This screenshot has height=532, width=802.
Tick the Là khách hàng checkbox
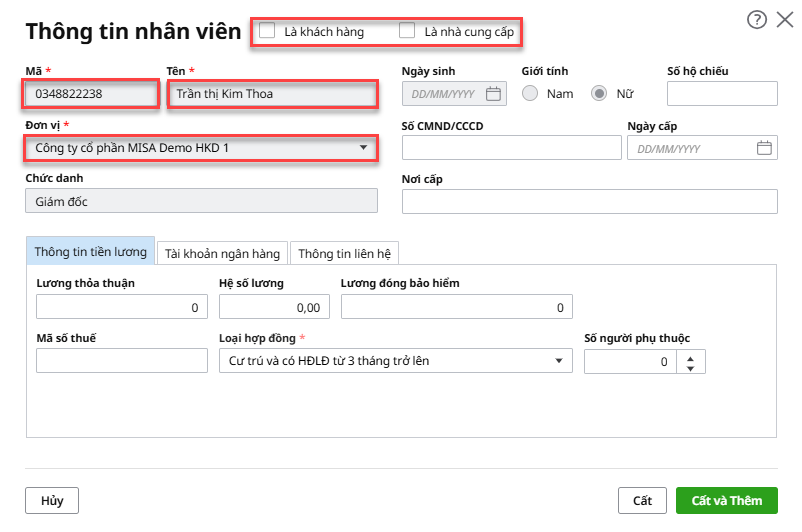(x=267, y=31)
